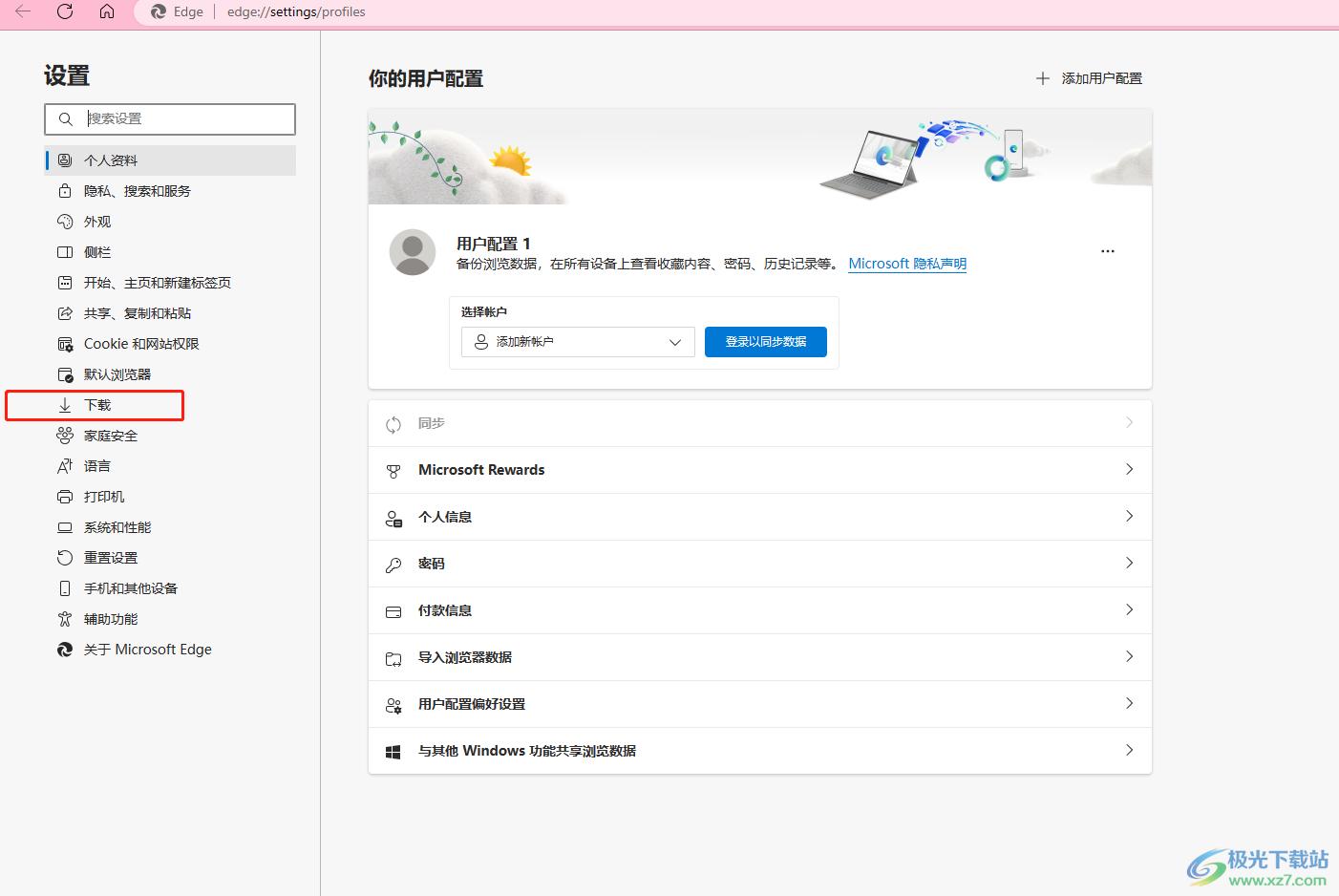Click the sidebar panel icon
1339x896 pixels.
pyautogui.click(x=65, y=252)
